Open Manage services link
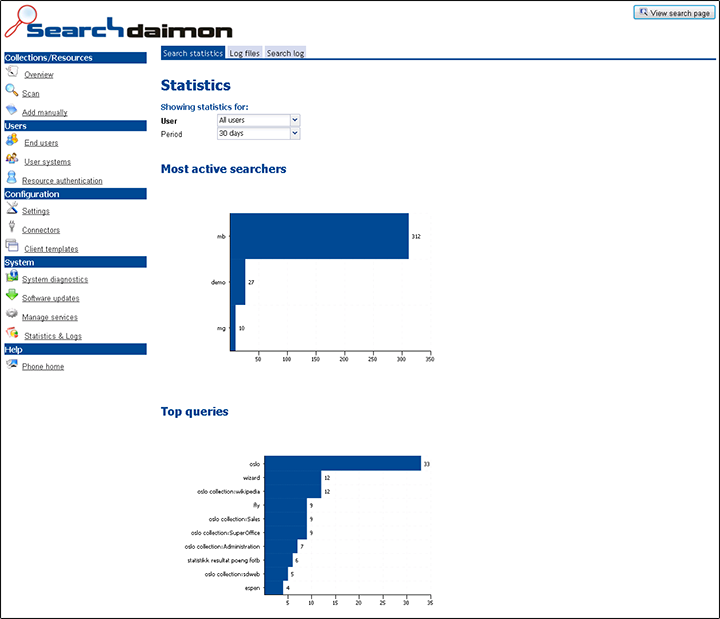Screen dimensions: 720x619 [x=50, y=317]
